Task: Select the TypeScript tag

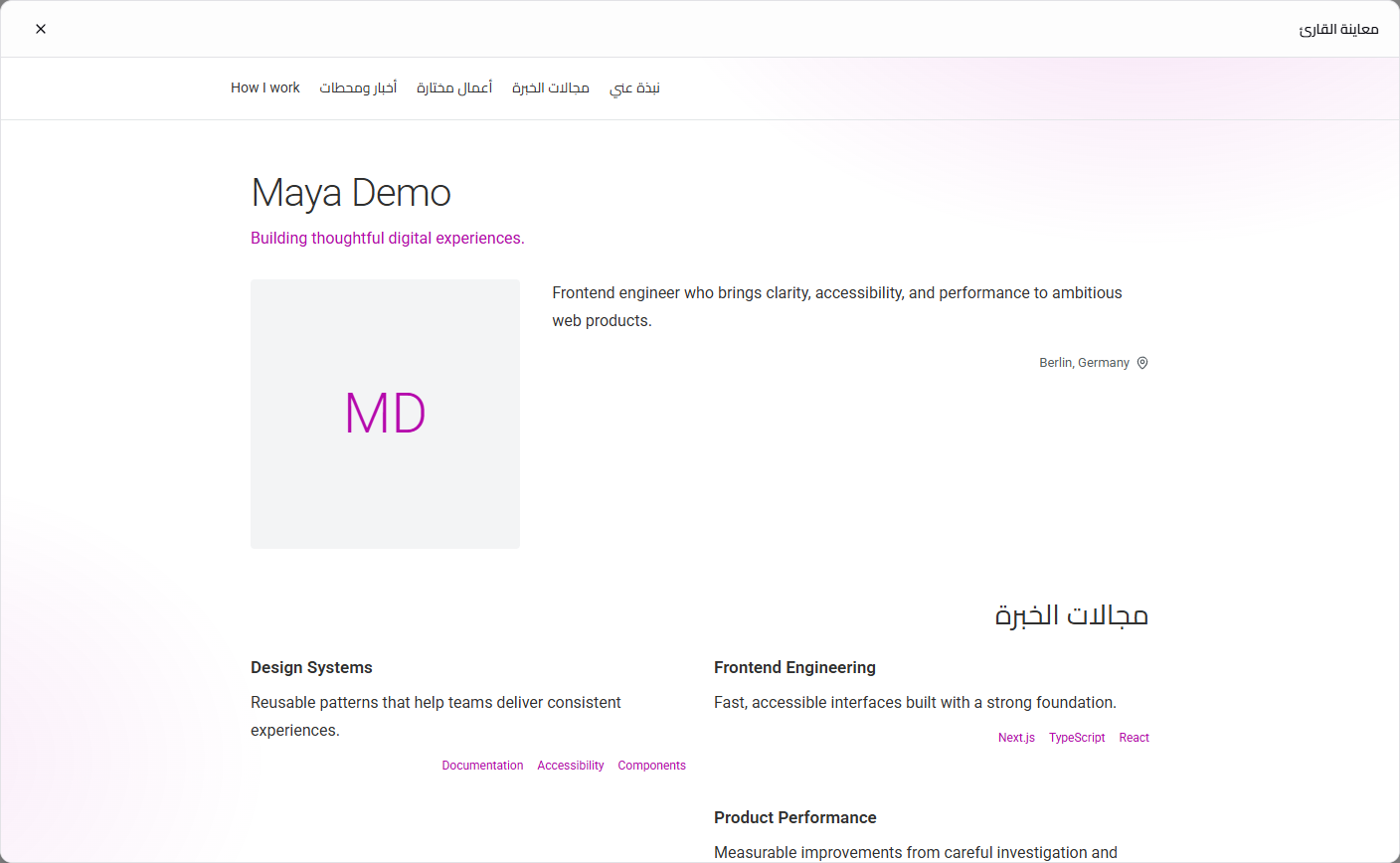Action: coord(1077,738)
